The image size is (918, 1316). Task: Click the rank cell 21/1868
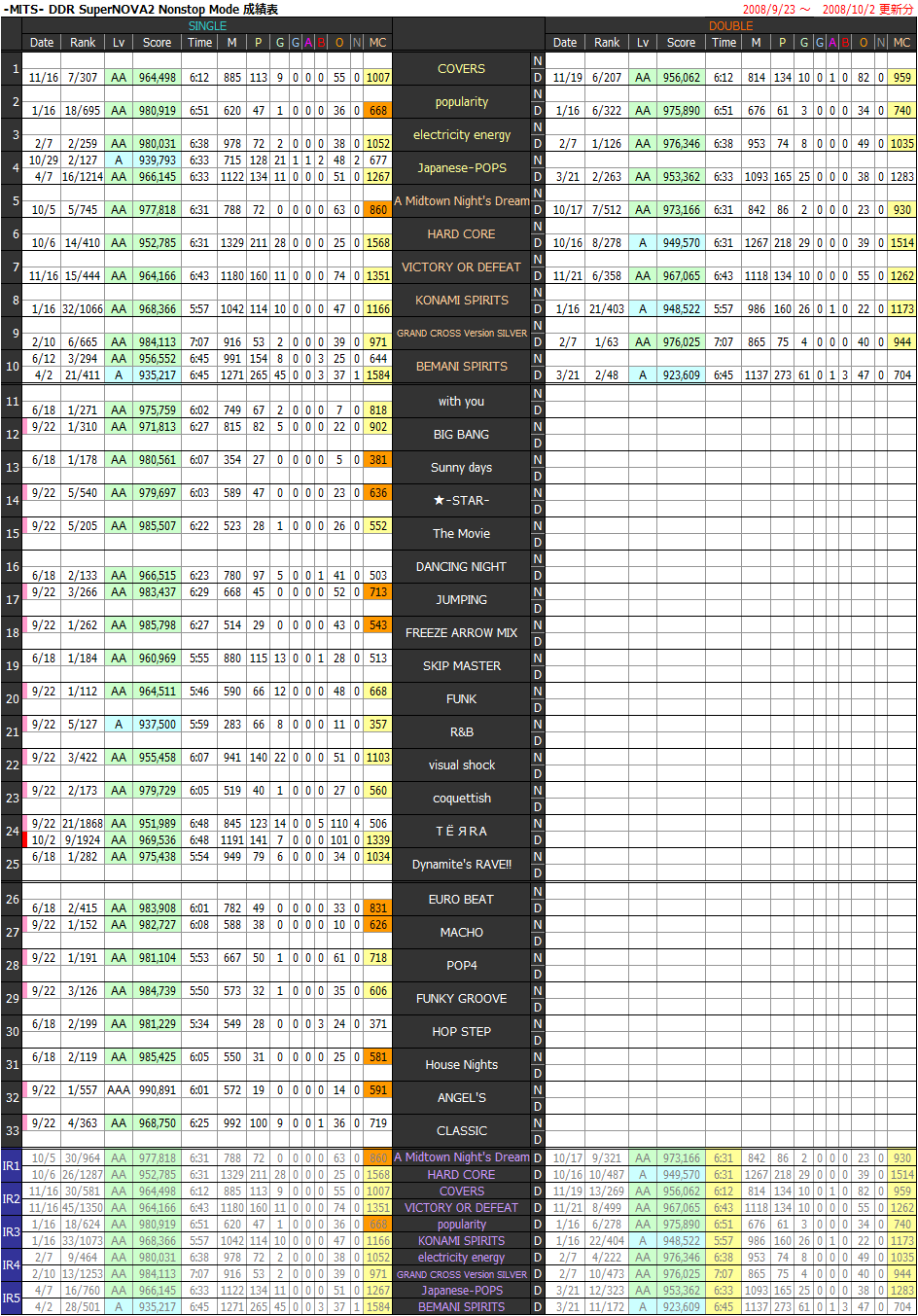[x=83, y=824]
